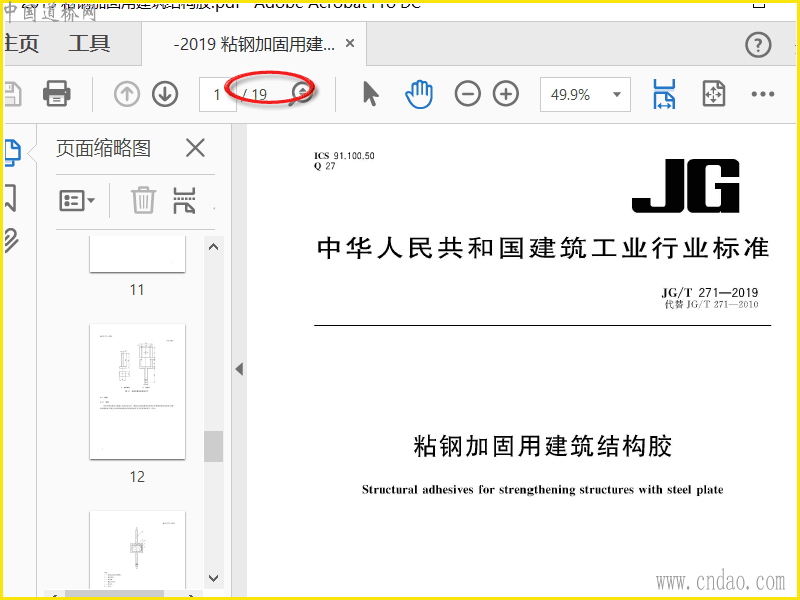Screen dimensions: 800x600
Task: Click the JG/T 271—2019 standard number
Action: click(710, 292)
